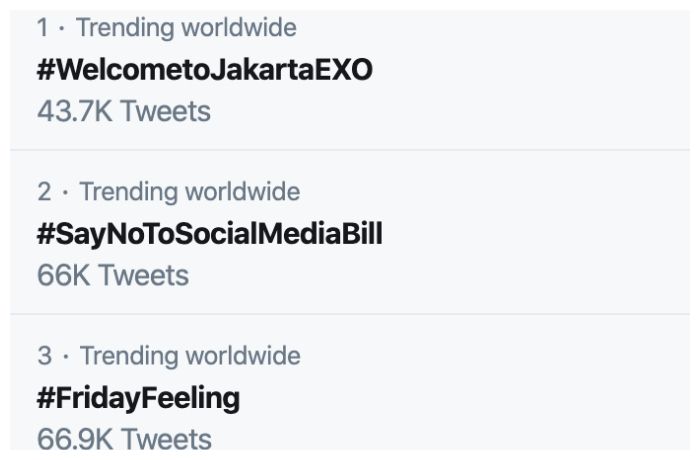Click the first trend's "Trending worldwide" label

(185, 28)
